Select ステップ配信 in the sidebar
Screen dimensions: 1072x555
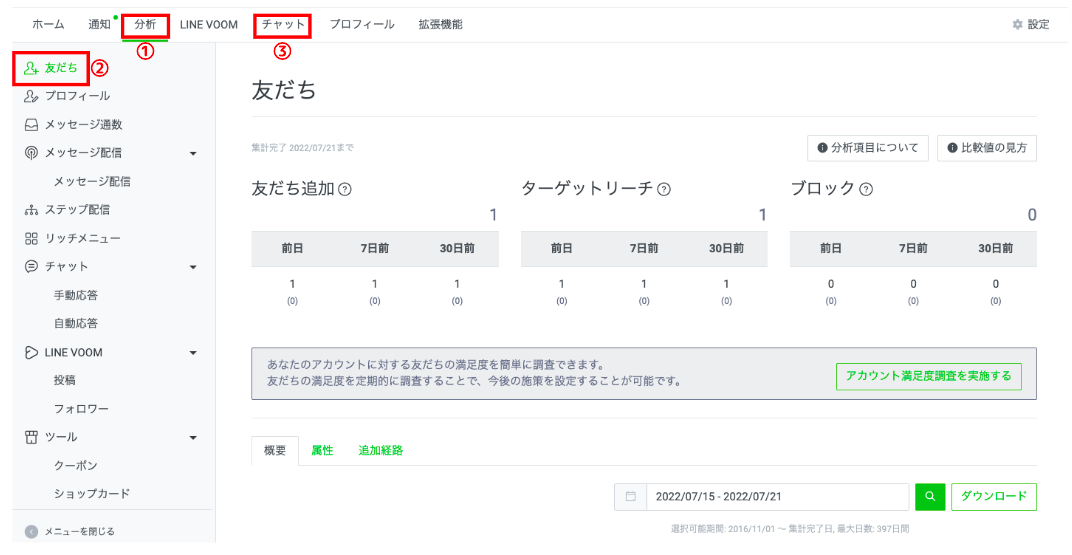[77, 210]
